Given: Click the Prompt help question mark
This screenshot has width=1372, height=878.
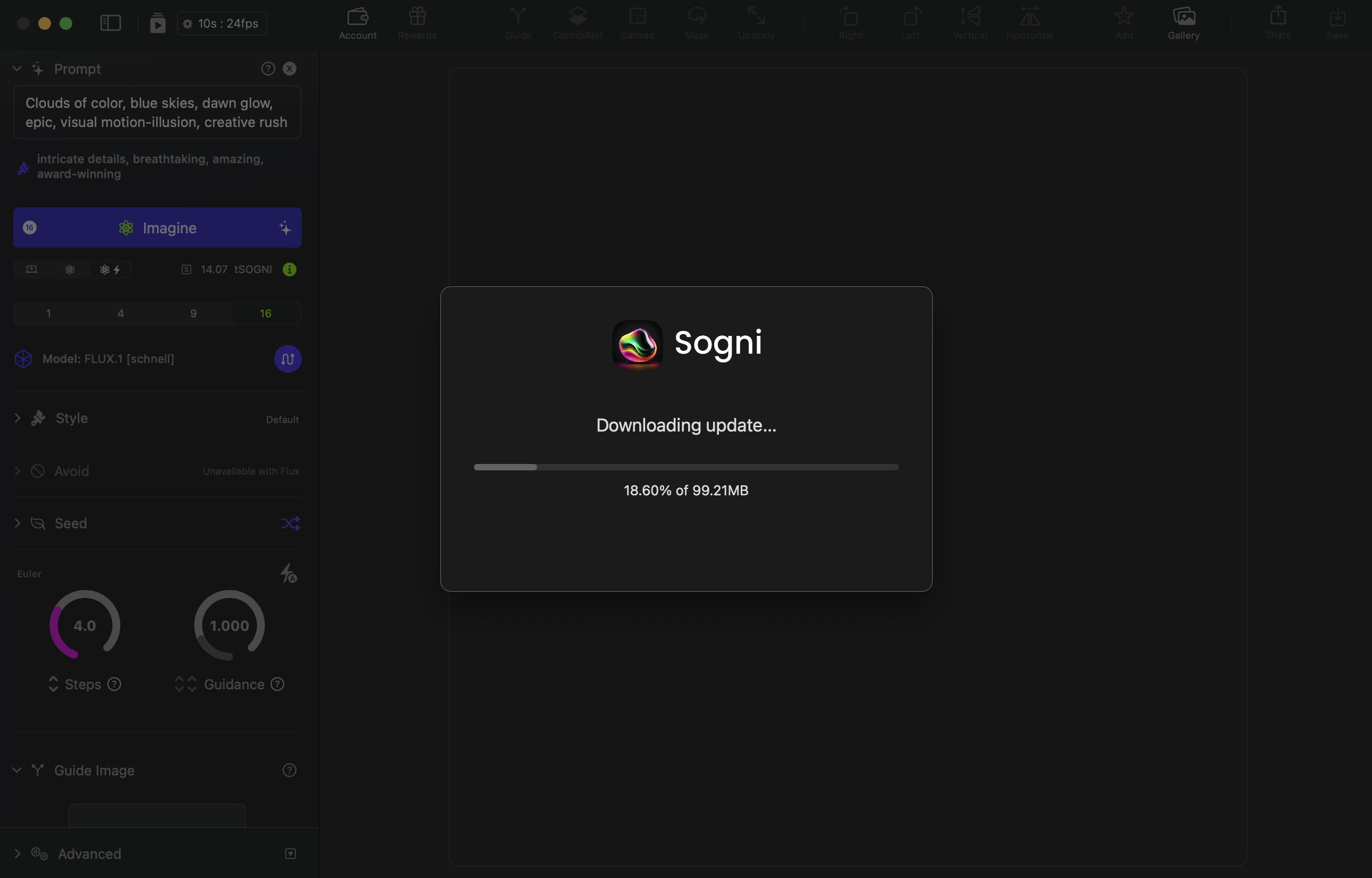Looking at the screenshot, I should click(268, 69).
